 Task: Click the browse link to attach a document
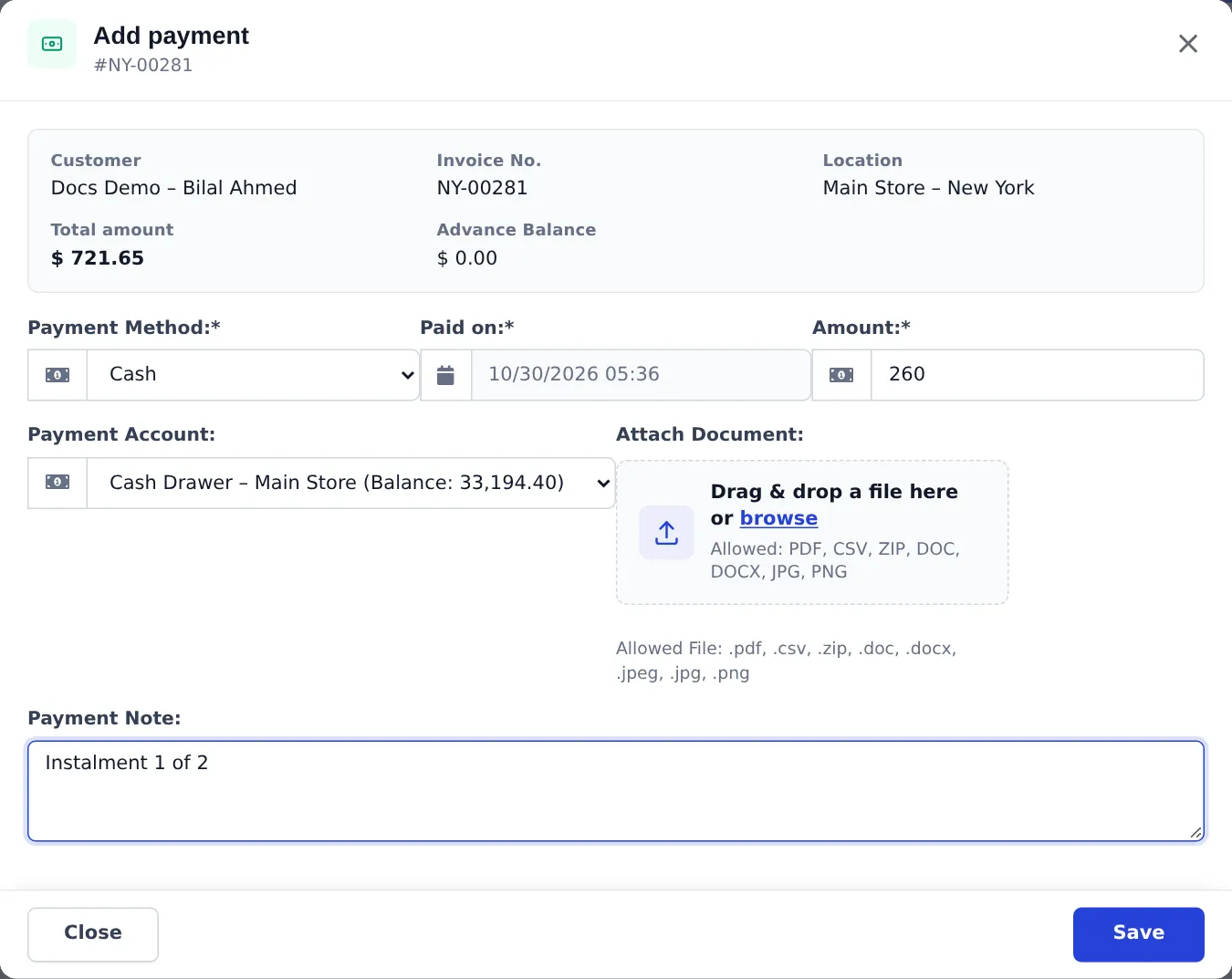pyautogui.click(x=778, y=518)
